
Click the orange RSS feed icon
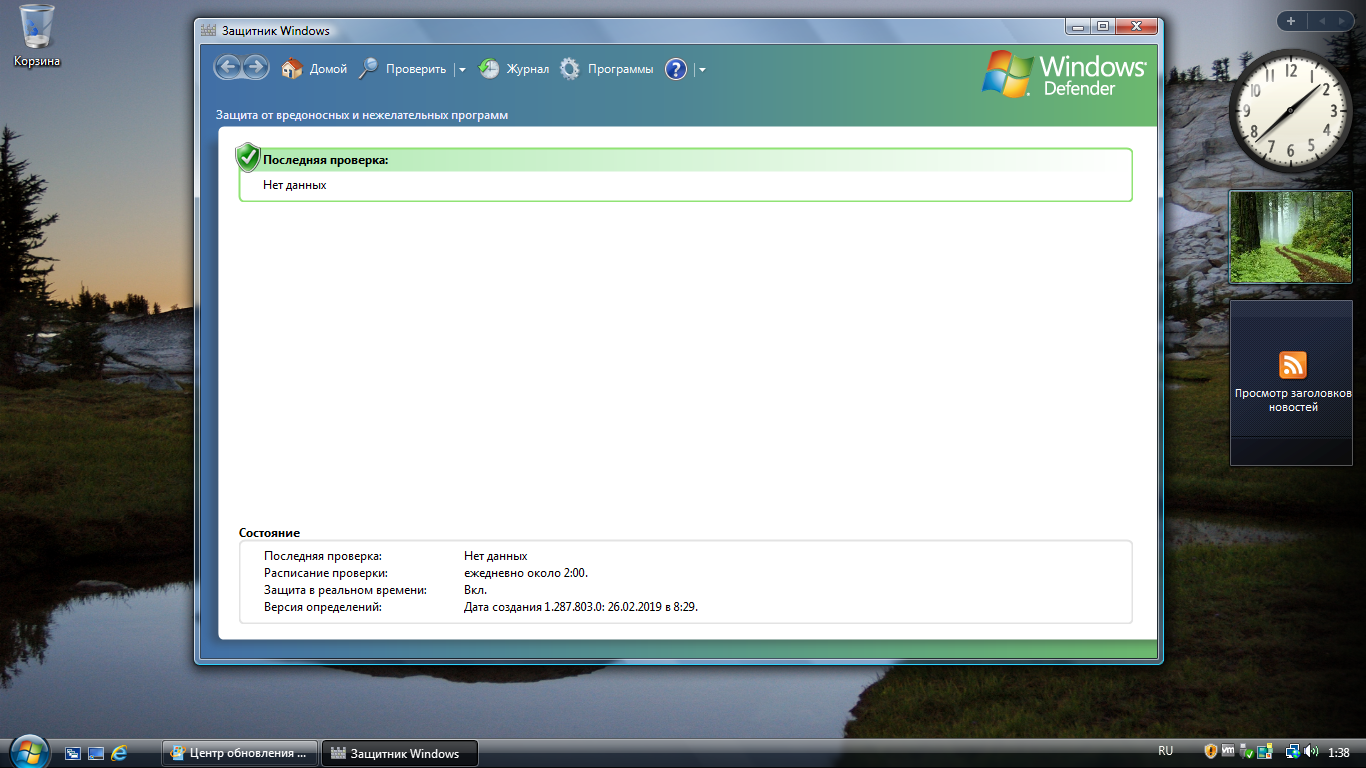(x=1293, y=365)
